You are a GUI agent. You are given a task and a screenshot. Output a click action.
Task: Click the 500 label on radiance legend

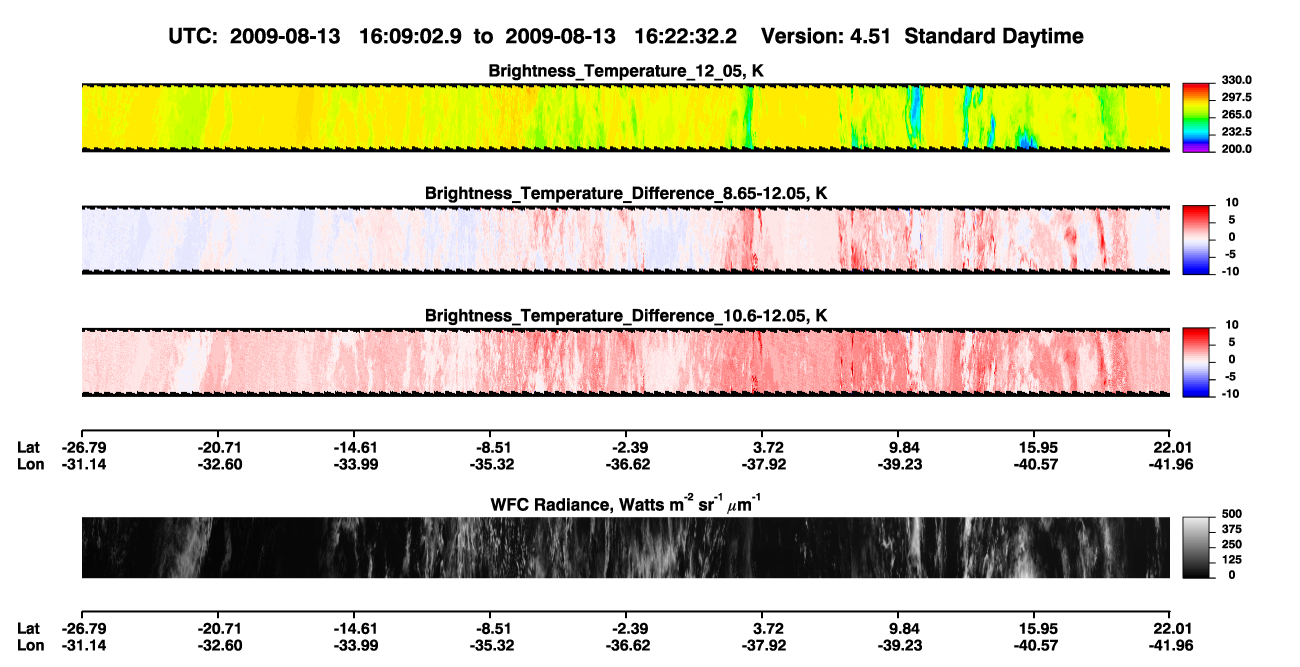[1229, 513]
